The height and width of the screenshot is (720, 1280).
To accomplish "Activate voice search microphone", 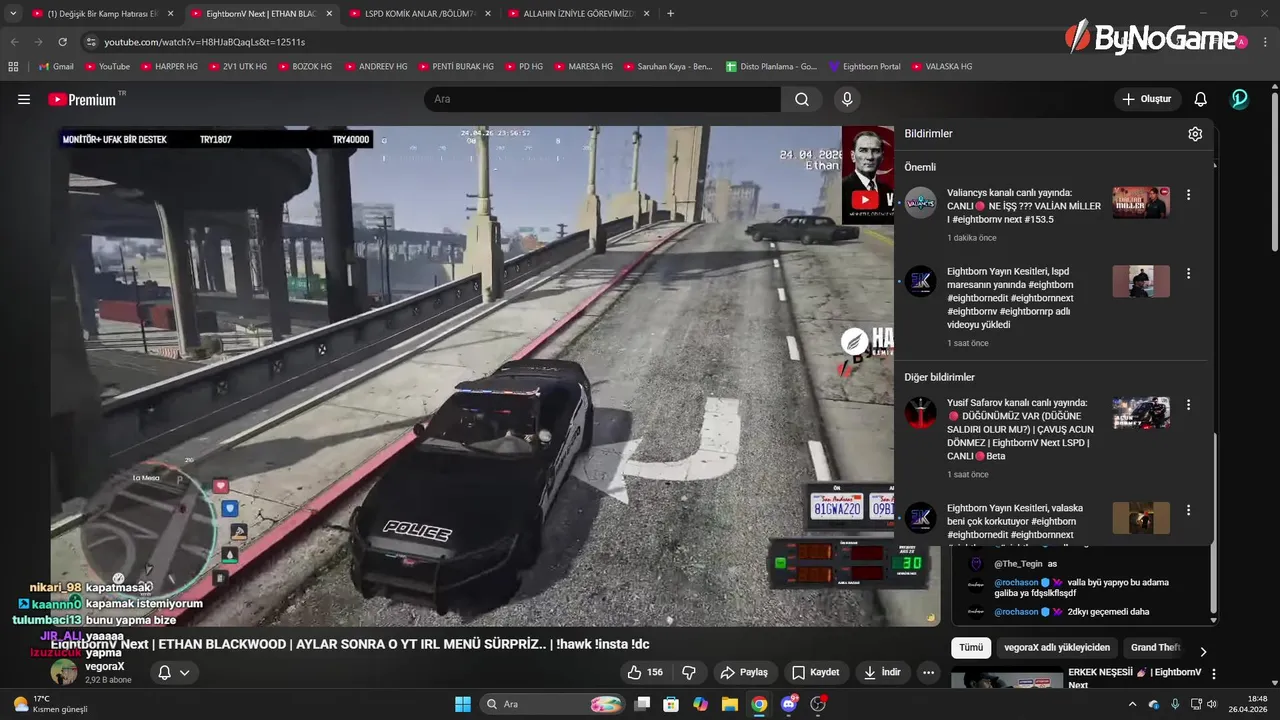I will click(x=847, y=99).
